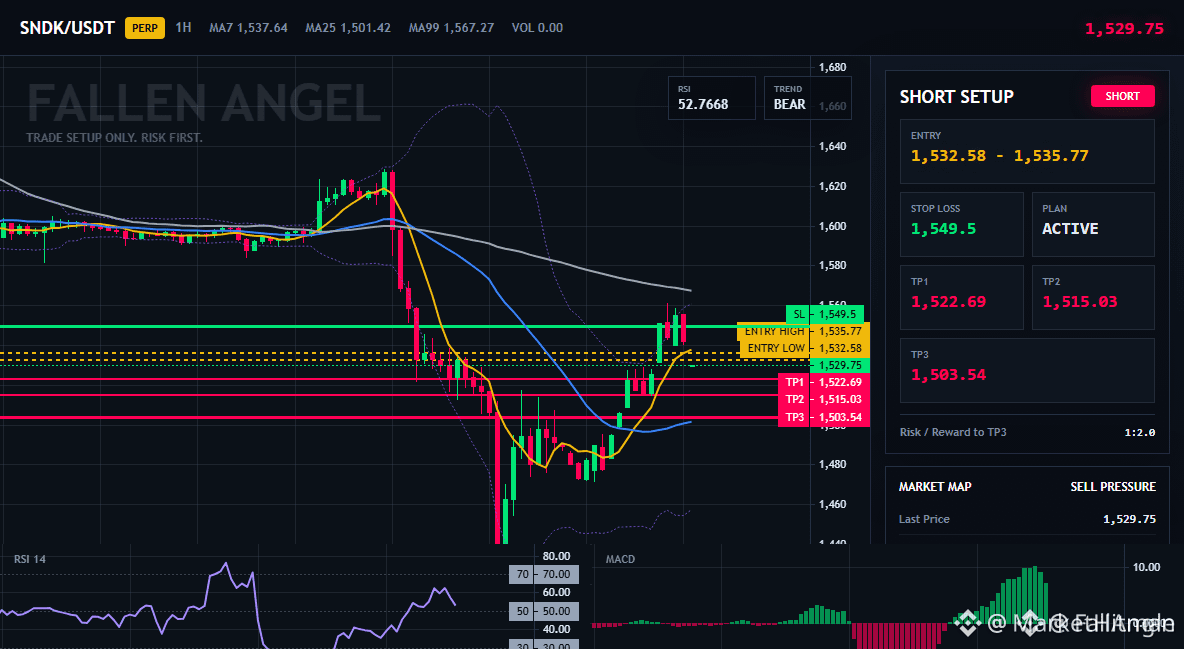Select the 1H timeframe label
The width and height of the screenshot is (1184, 649).
pyautogui.click(x=183, y=28)
